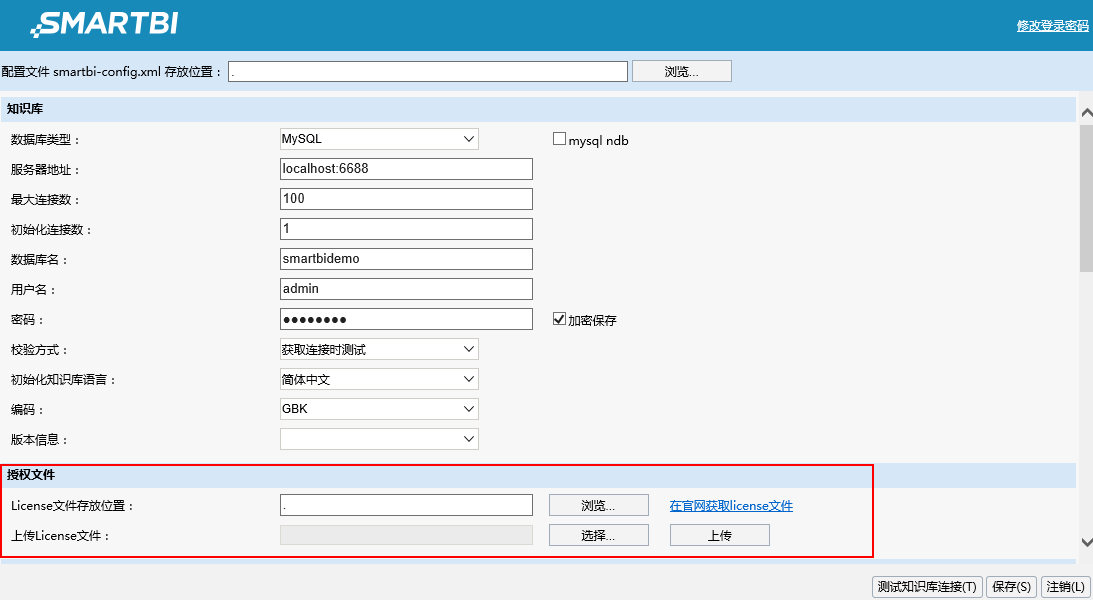The image size is (1093, 600).
Task: Click the 注销(L) button
Action: coord(1066,587)
